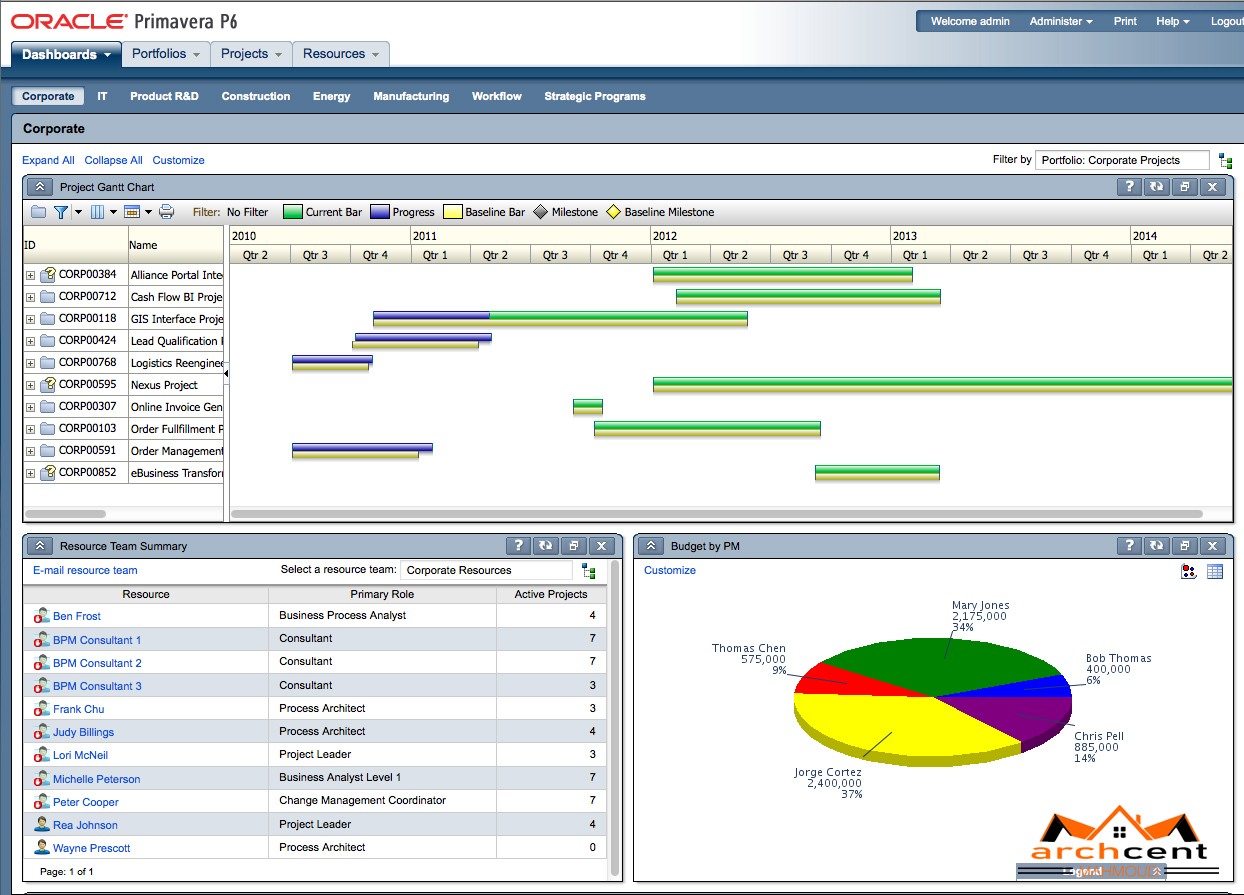Image resolution: width=1244 pixels, height=895 pixels.
Task: Open the columns icon dropdown arrow
Action: tap(114, 212)
